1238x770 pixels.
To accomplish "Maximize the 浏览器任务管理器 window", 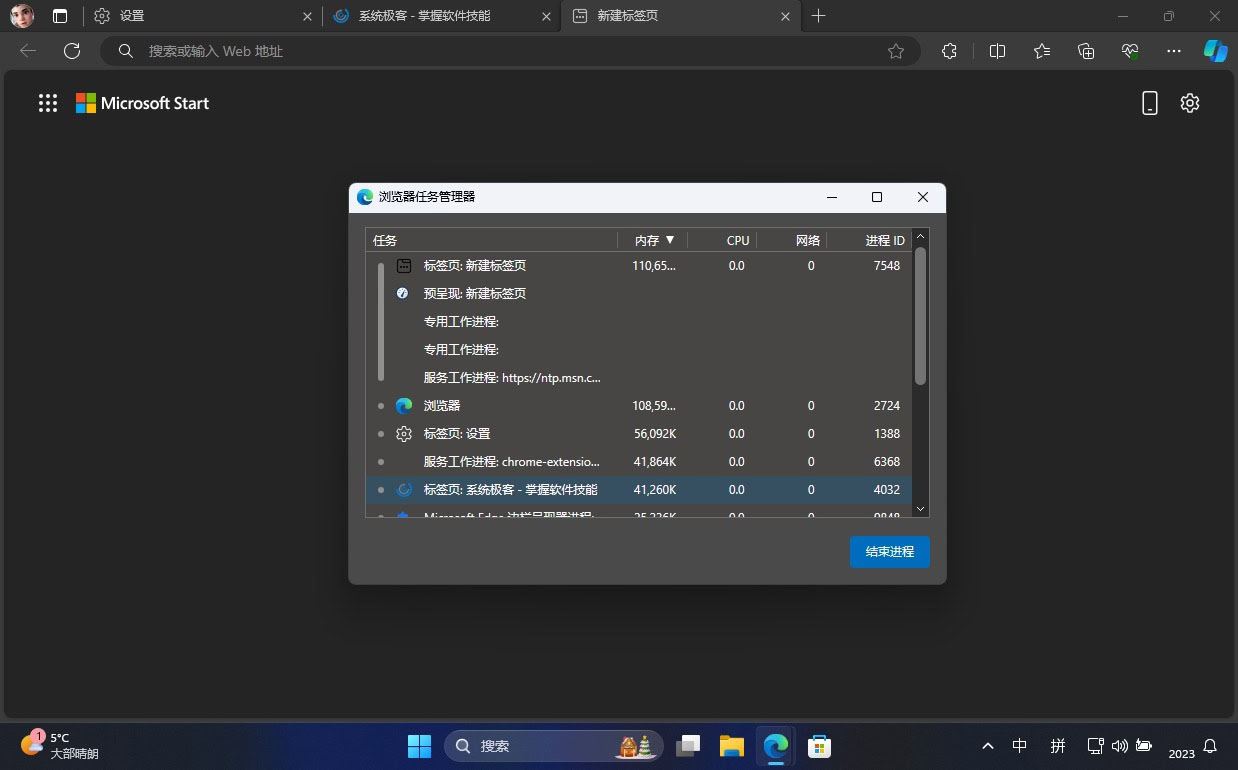I will (x=877, y=197).
